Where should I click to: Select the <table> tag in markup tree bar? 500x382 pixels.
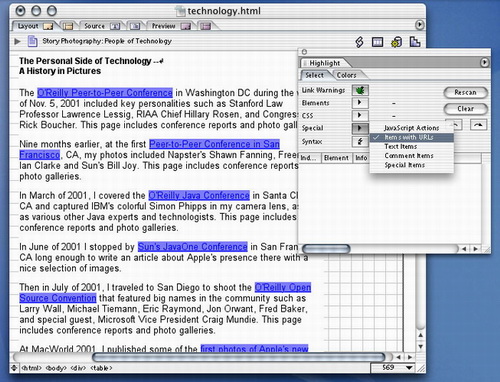tap(101, 368)
